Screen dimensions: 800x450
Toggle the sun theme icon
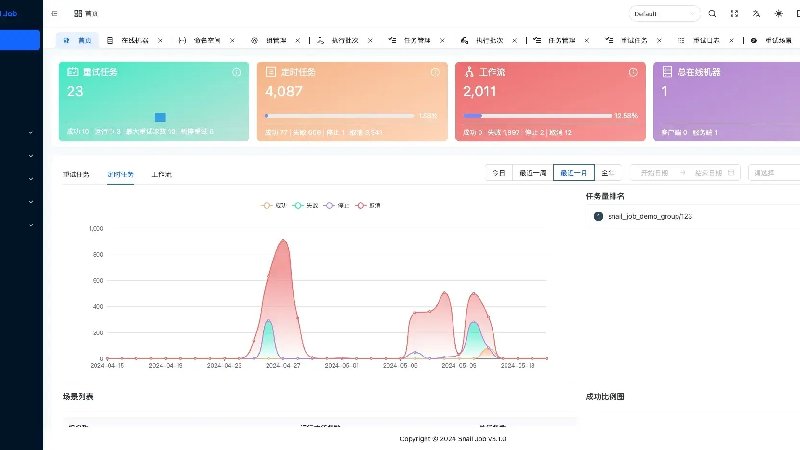pyautogui.click(x=779, y=14)
